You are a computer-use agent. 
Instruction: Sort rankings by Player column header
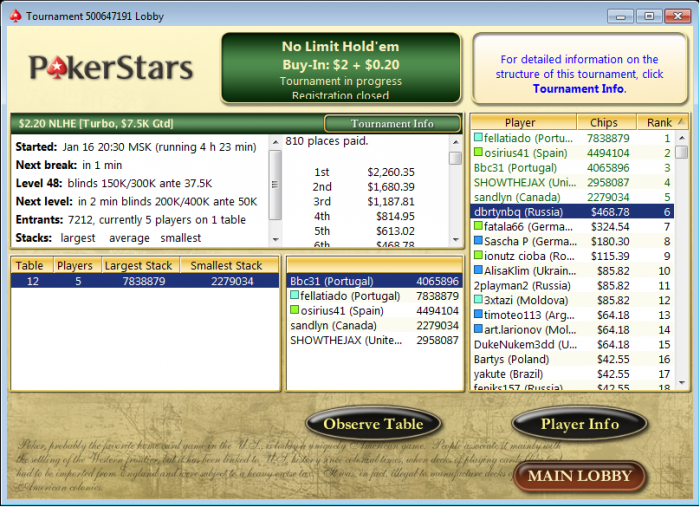coord(524,122)
